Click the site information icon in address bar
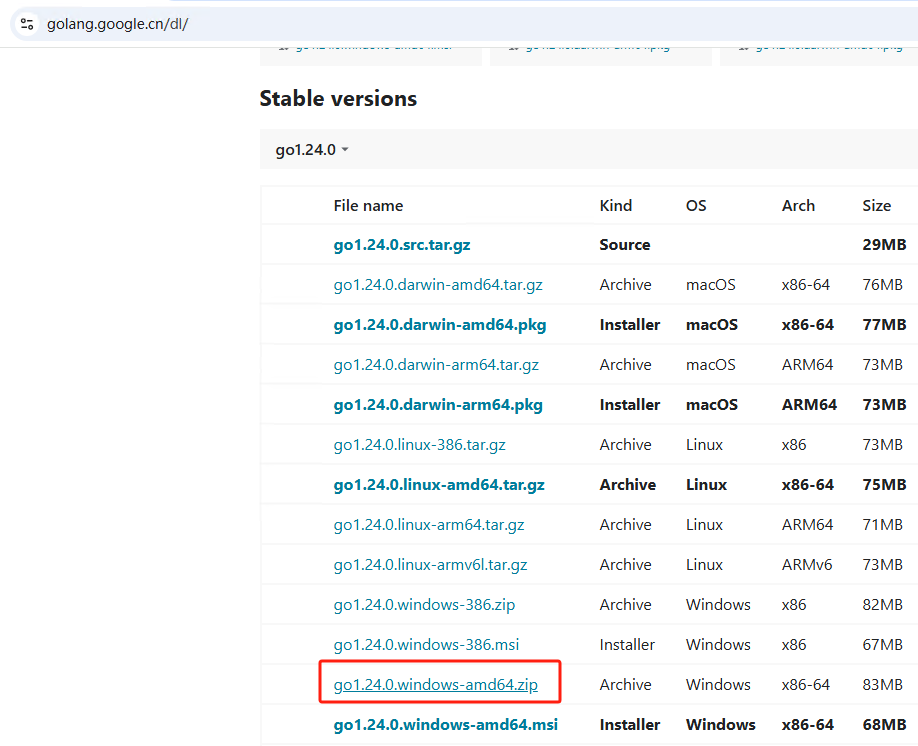This screenshot has width=918, height=746. (x=27, y=24)
